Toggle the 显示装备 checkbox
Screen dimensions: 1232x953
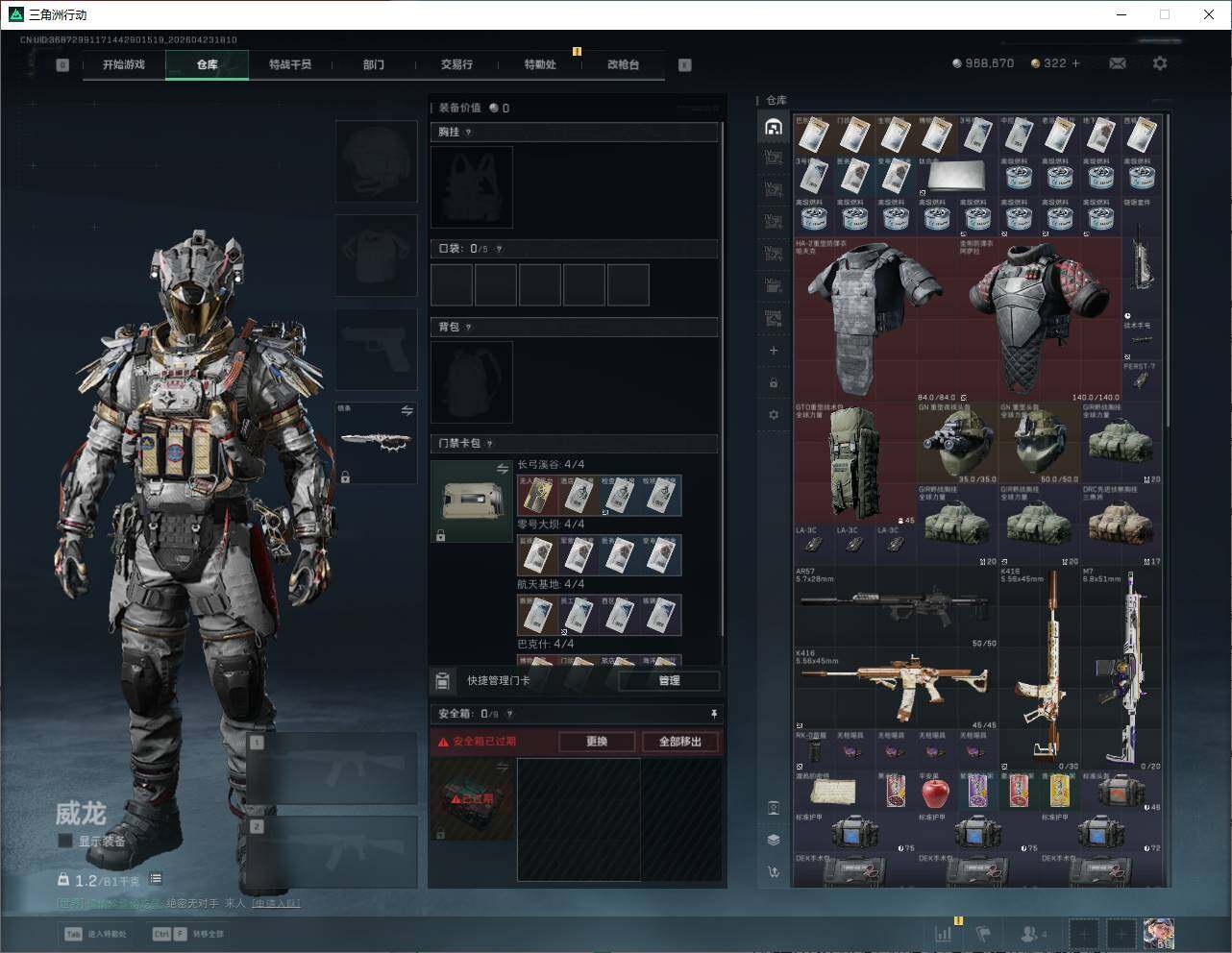pos(65,841)
